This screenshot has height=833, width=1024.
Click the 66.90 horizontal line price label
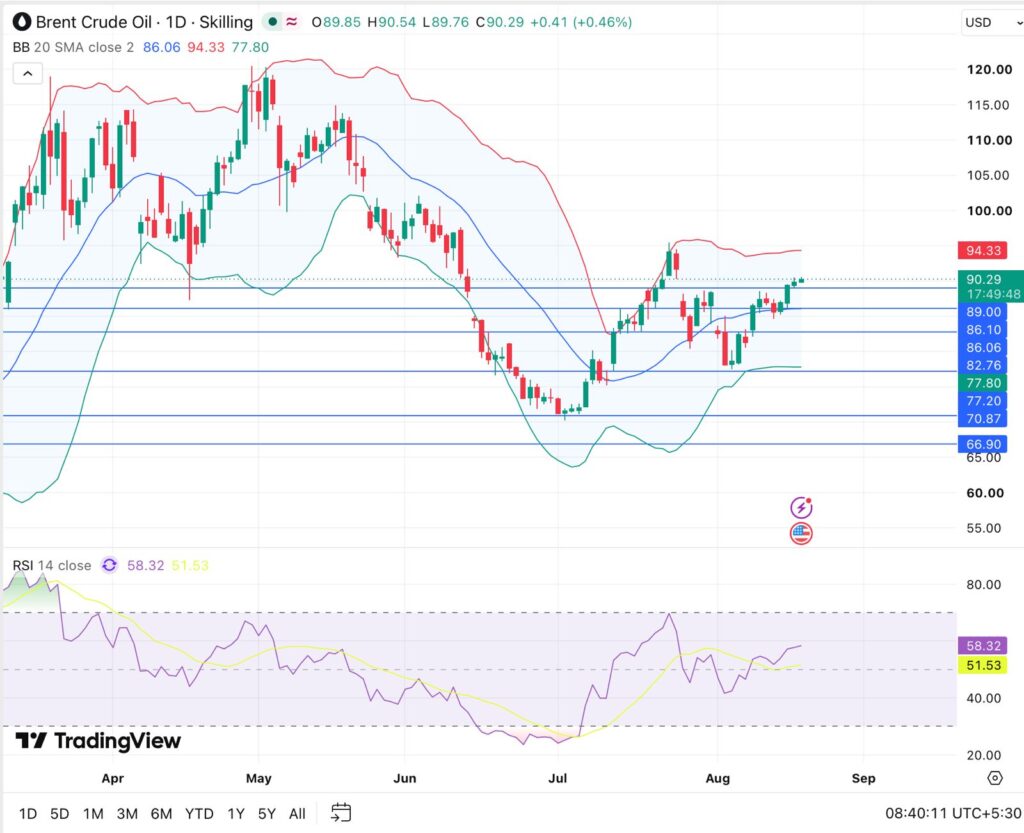click(x=983, y=445)
